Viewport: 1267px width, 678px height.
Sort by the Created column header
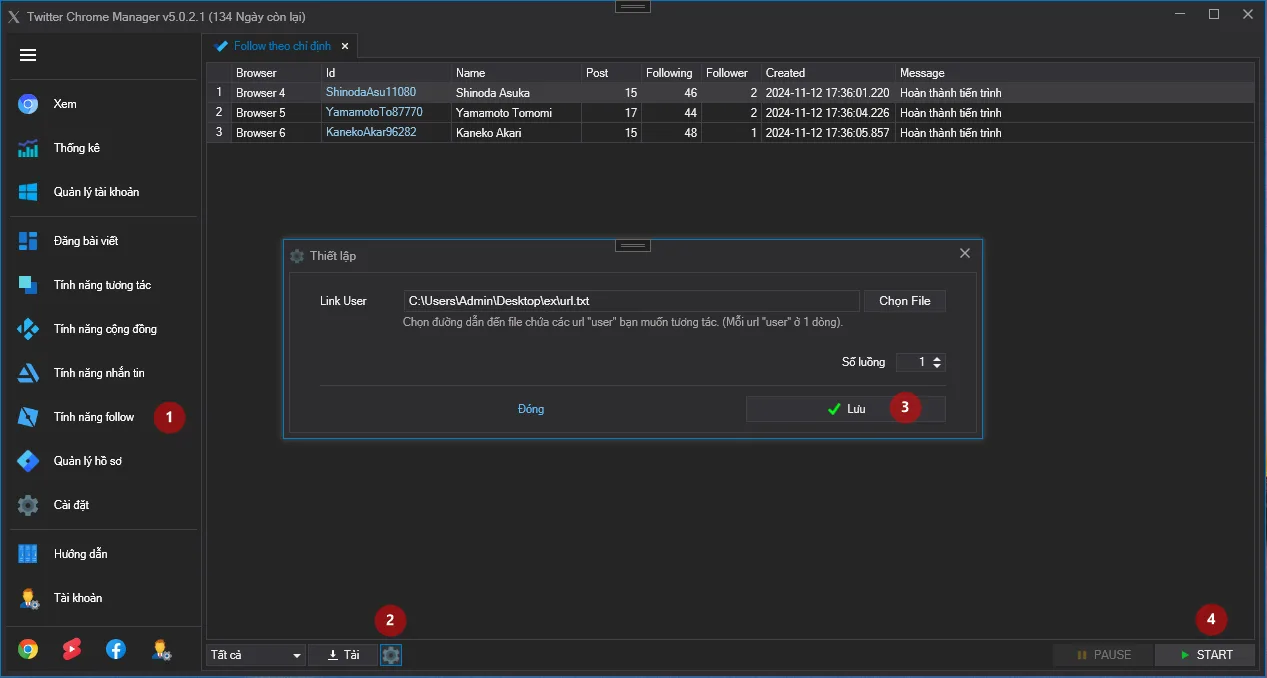[x=828, y=73]
